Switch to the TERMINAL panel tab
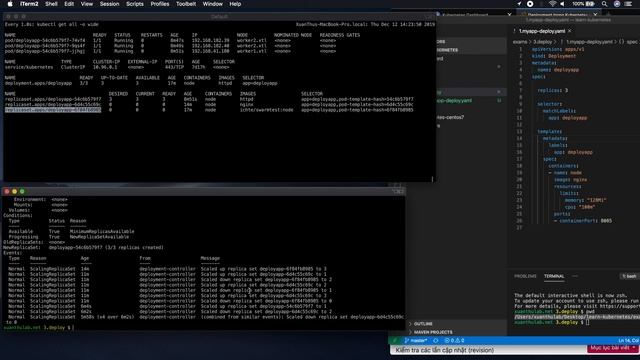Screen dimensions: 640x360 [554, 276]
